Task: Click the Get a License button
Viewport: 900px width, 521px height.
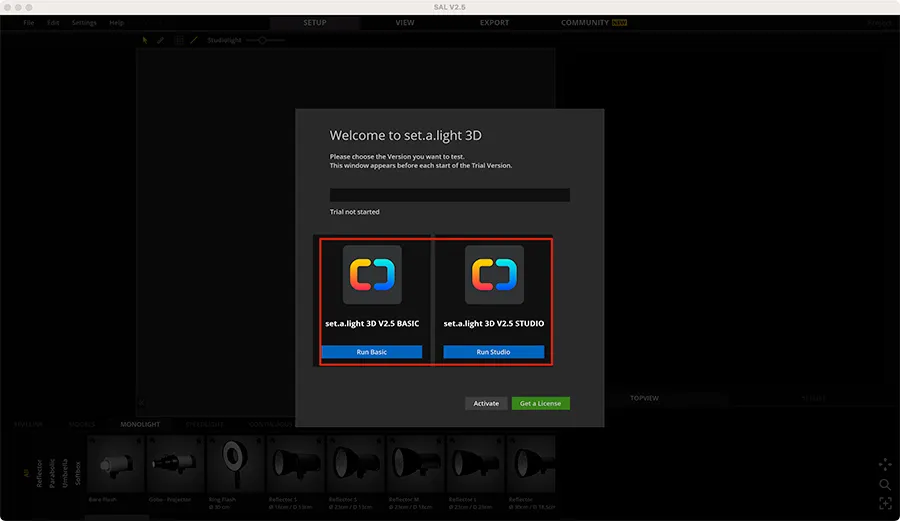Action: tap(541, 403)
